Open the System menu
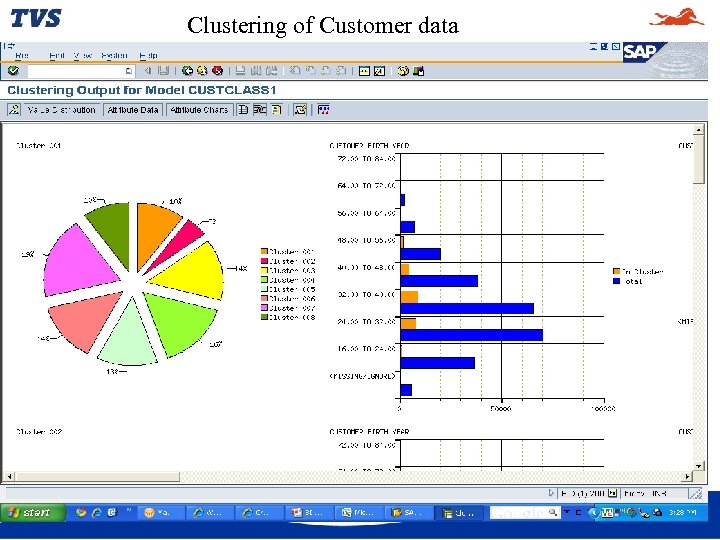 (114, 56)
